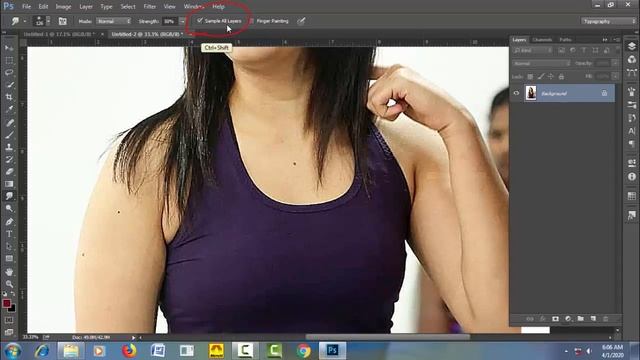The image size is (640, 360).
Task: Select the Rectangular Marquee tool
Action: (9, 60)
